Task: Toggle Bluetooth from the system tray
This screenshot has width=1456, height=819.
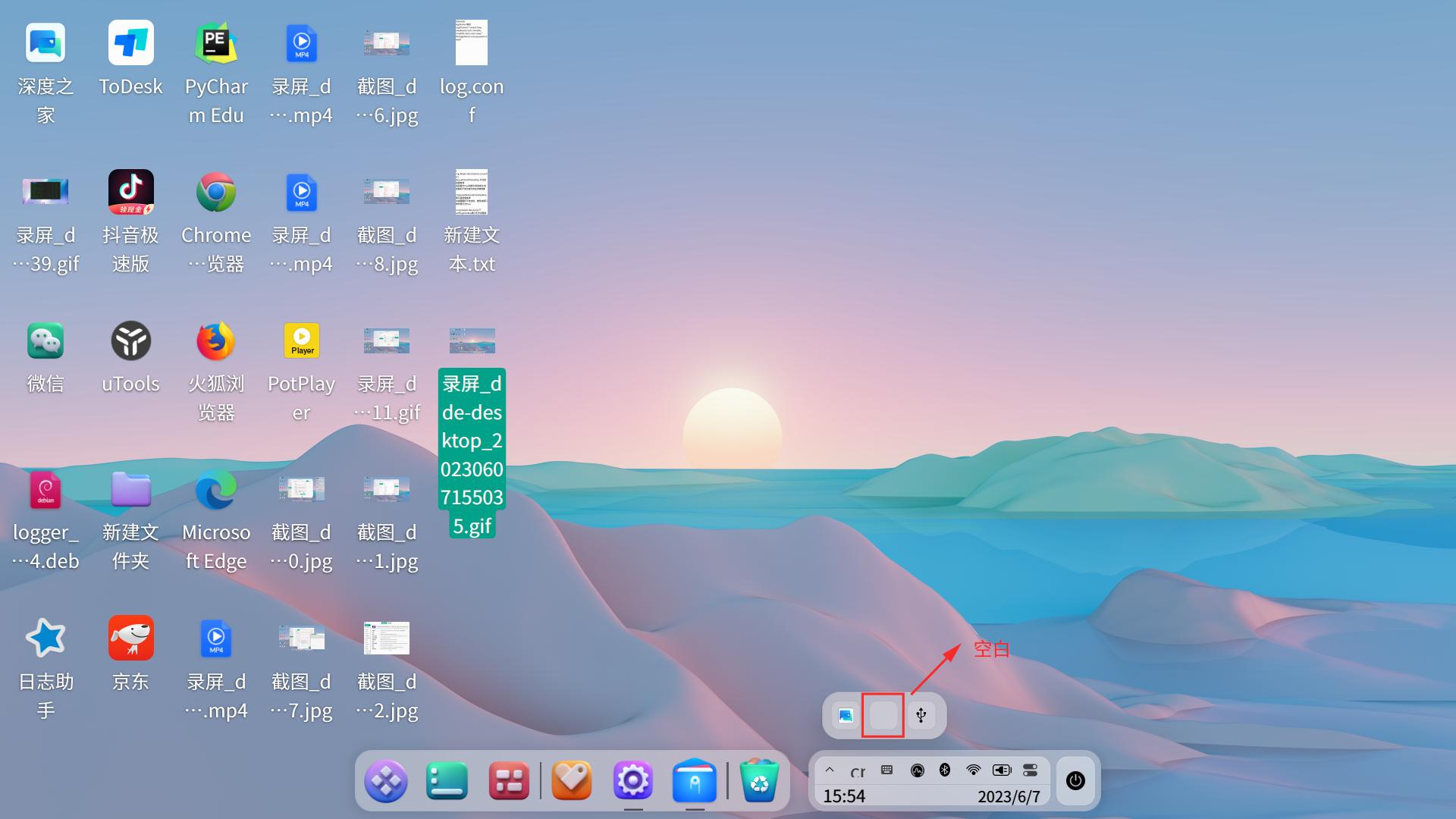Action: click(945, 770)
